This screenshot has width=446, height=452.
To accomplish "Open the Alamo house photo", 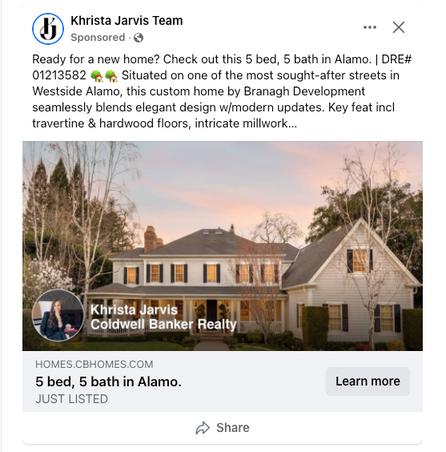I will pyautogui.click(x=223, y=246).
